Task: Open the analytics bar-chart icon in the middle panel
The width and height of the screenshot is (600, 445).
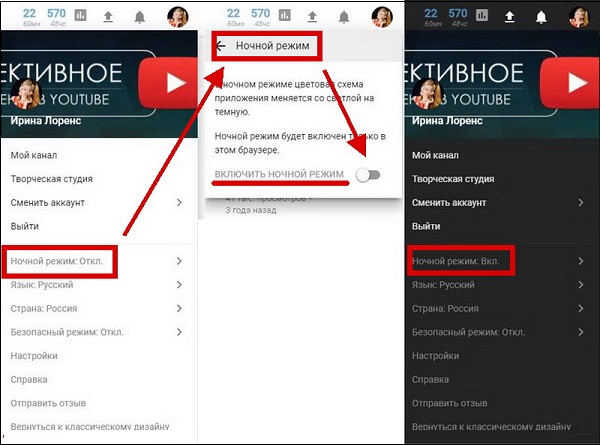Action: click(285, 15)
